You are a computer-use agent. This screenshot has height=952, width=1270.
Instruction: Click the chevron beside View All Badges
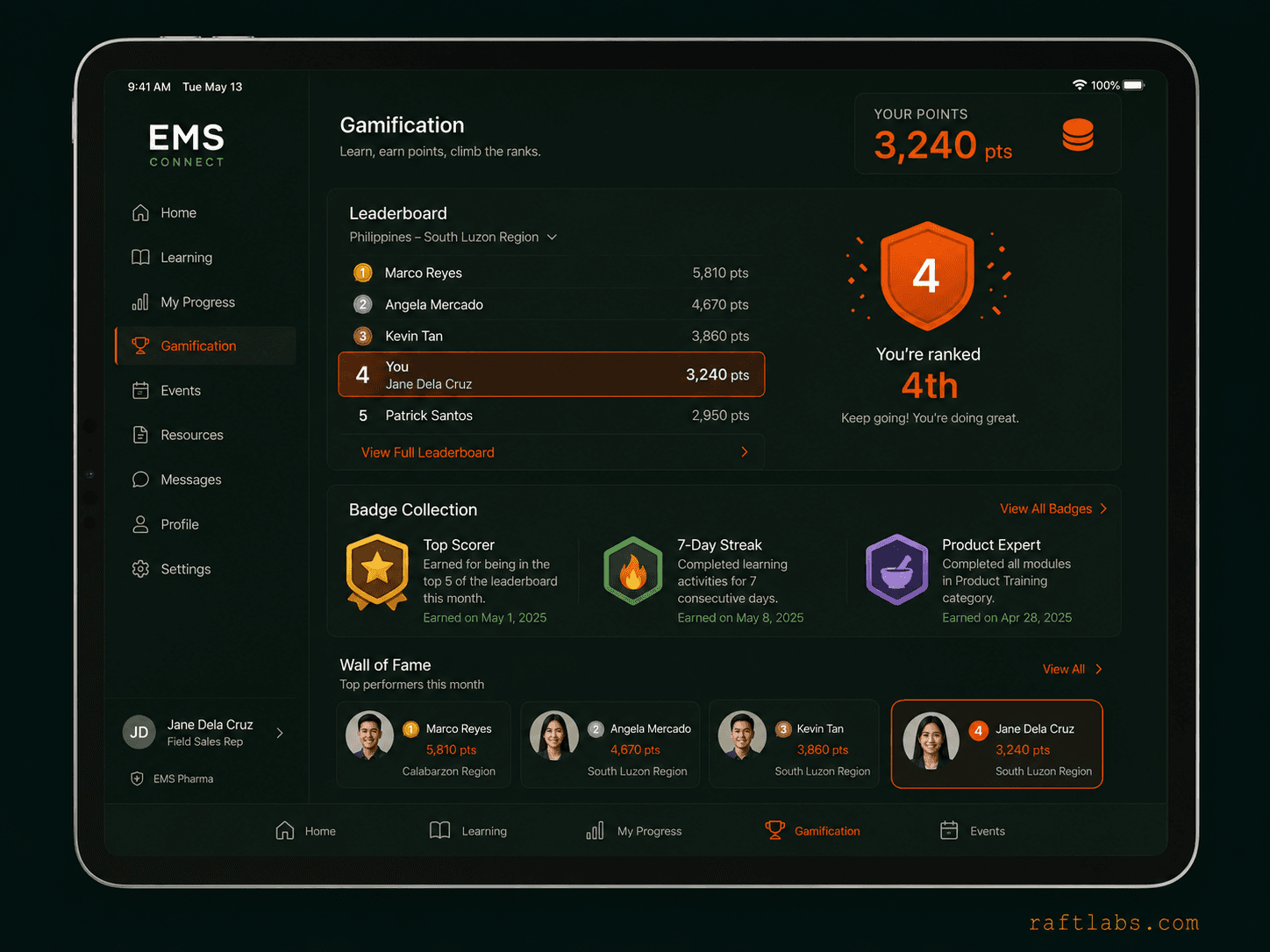point(1103,508)
